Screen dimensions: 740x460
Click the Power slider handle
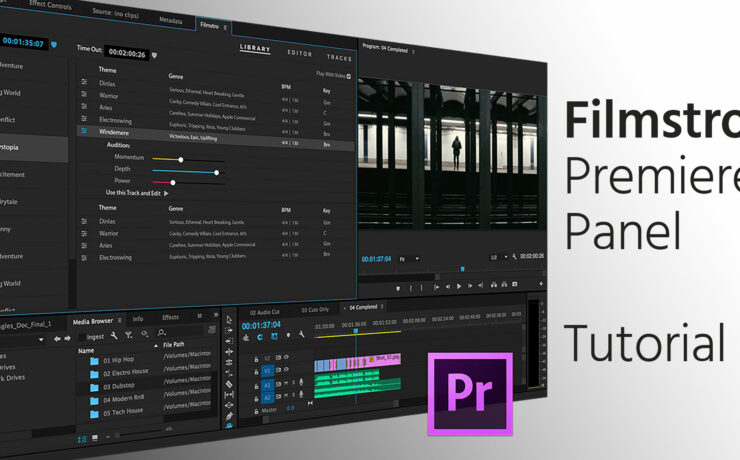pos(173,182)
